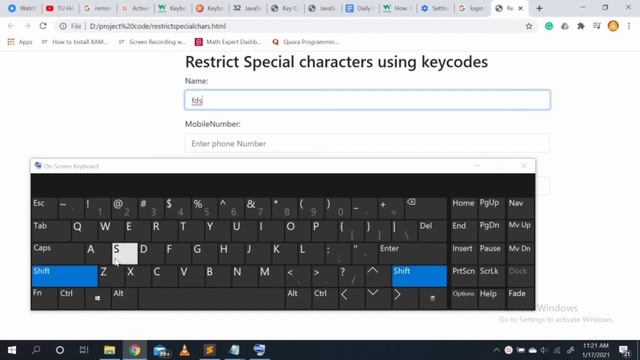Click the browser forward arrow
The height and width of the screenshot is (360, 640).
coord(27,26)
